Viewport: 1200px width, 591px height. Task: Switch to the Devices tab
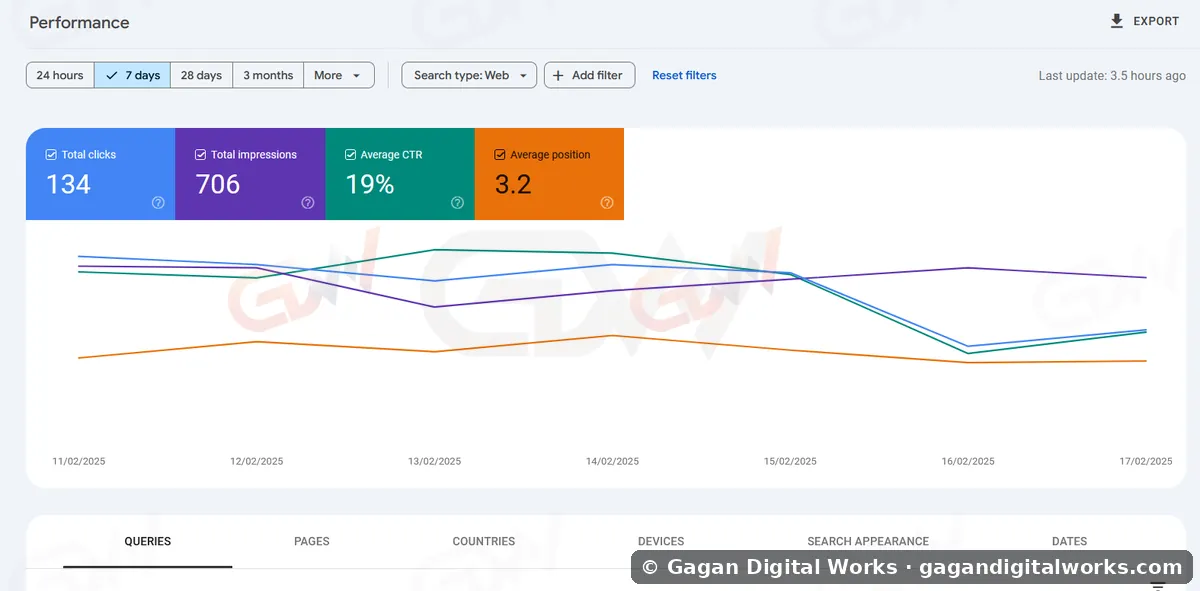tap(661, 542)
